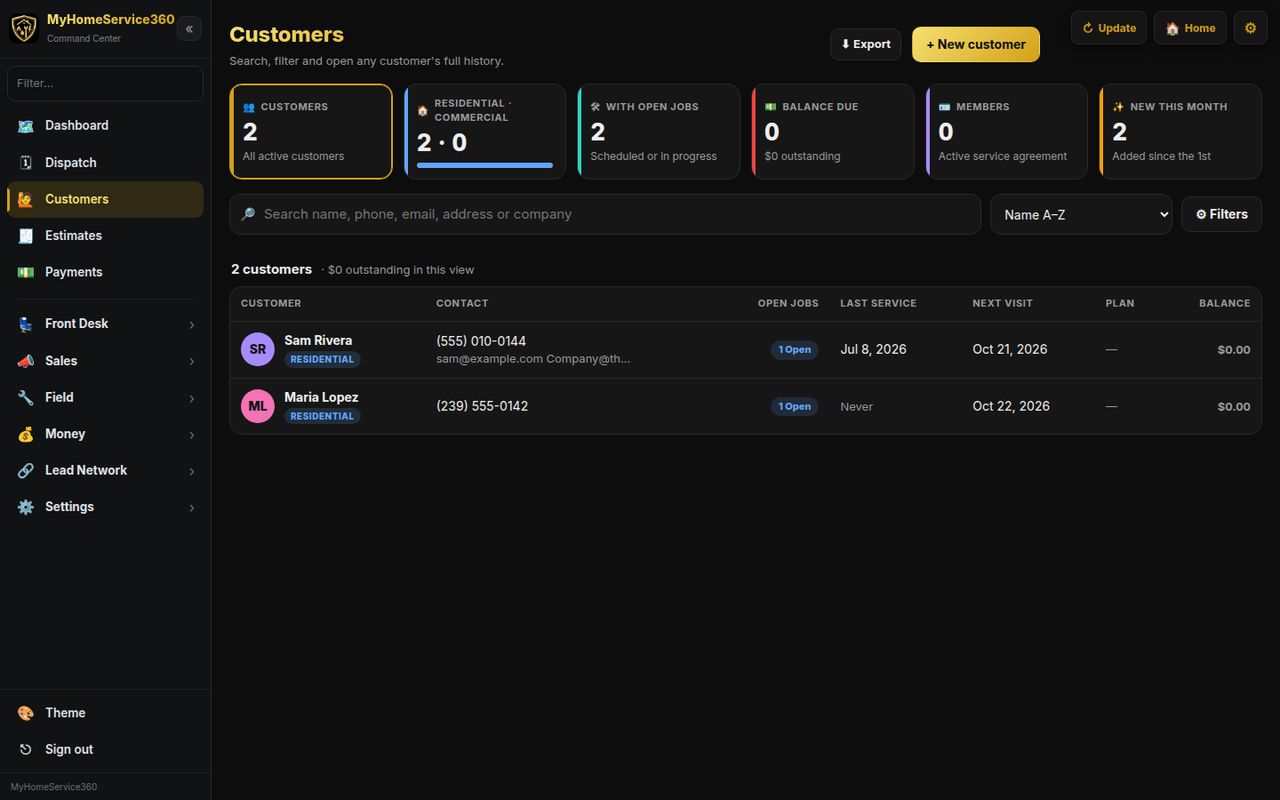
Task: Open the Customers page from the sidebar
Action: click(x=105, y=199)
